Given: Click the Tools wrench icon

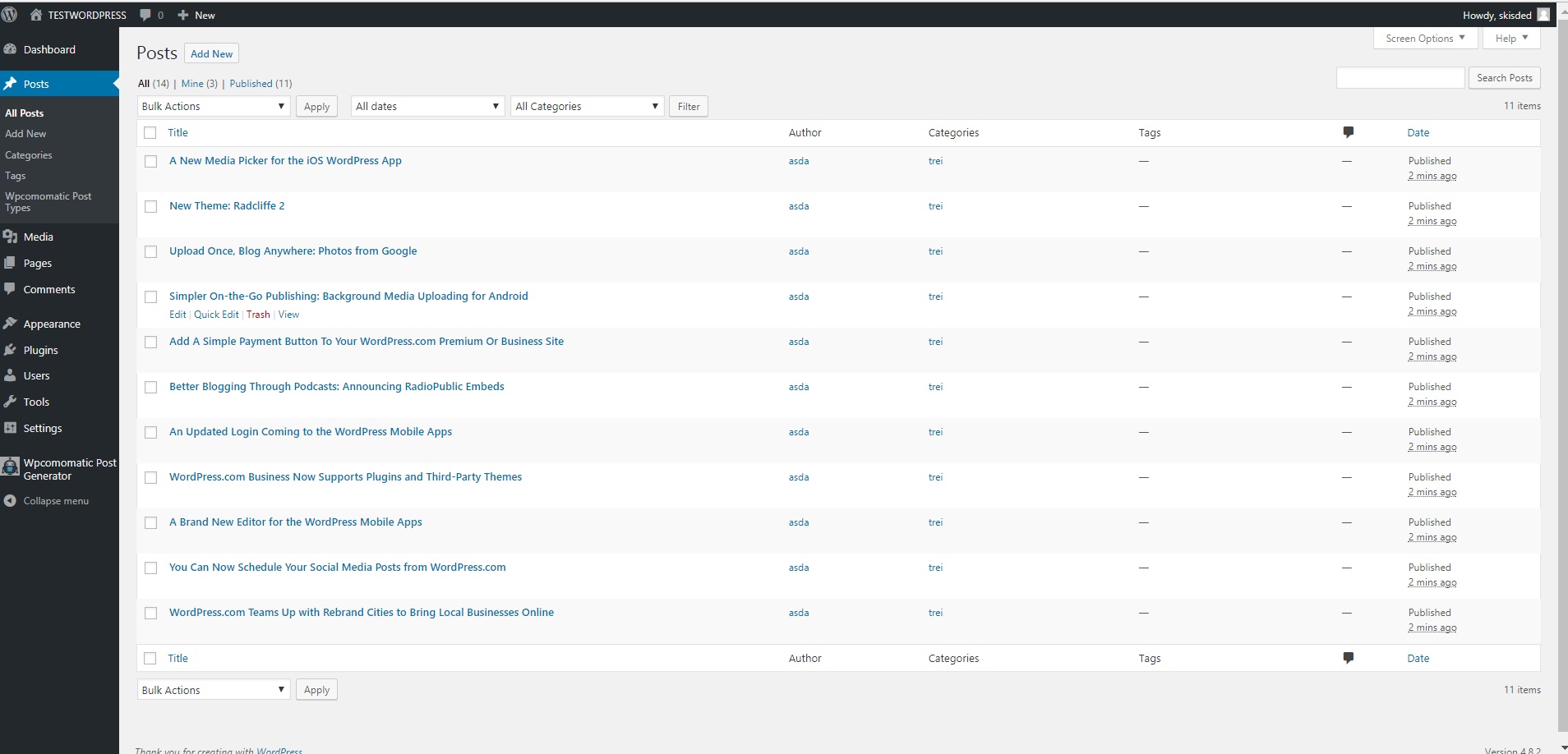Looking at the screenshot, I should coord(10,402).
